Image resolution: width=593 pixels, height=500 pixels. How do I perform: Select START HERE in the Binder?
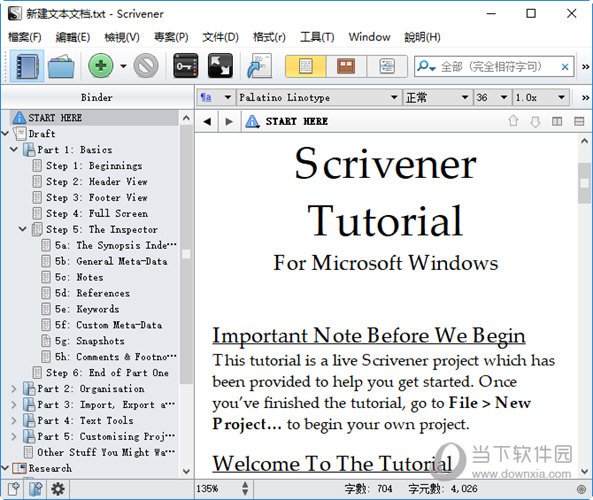[x=93, y=118]
